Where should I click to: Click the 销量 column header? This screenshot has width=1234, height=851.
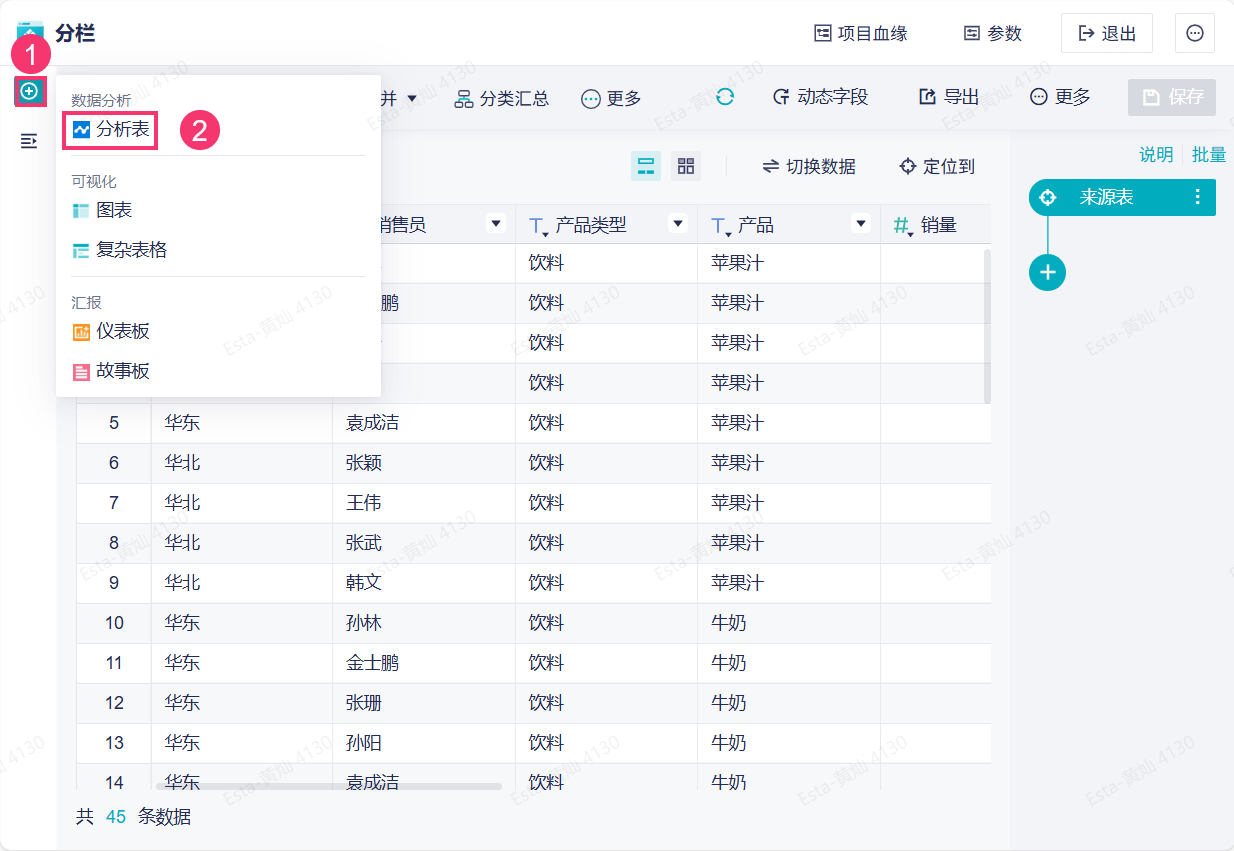coord(936,225)
